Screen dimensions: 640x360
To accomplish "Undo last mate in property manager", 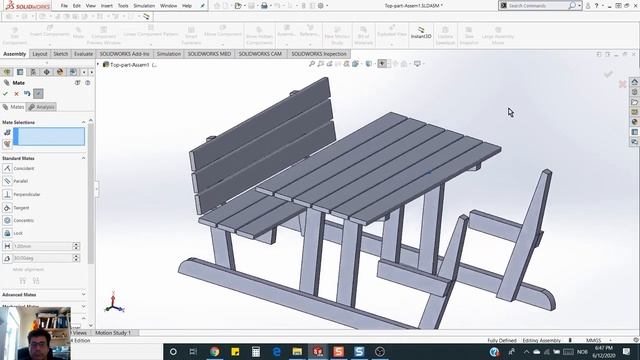I will point(27,94).
